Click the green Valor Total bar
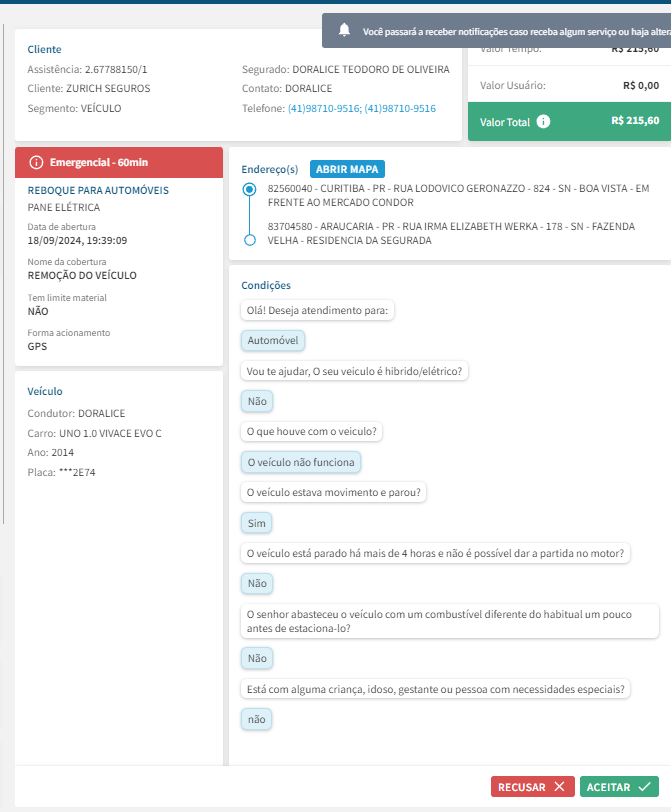Viewport: 671px width, 812px height. click(x=566, y=121)
